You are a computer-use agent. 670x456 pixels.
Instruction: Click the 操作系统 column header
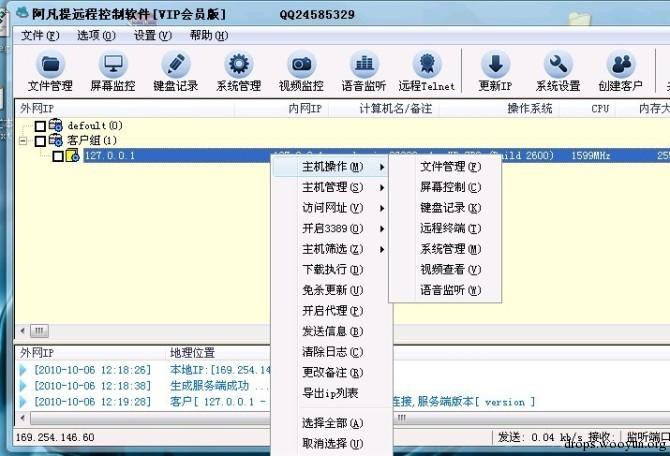[529, 108]
